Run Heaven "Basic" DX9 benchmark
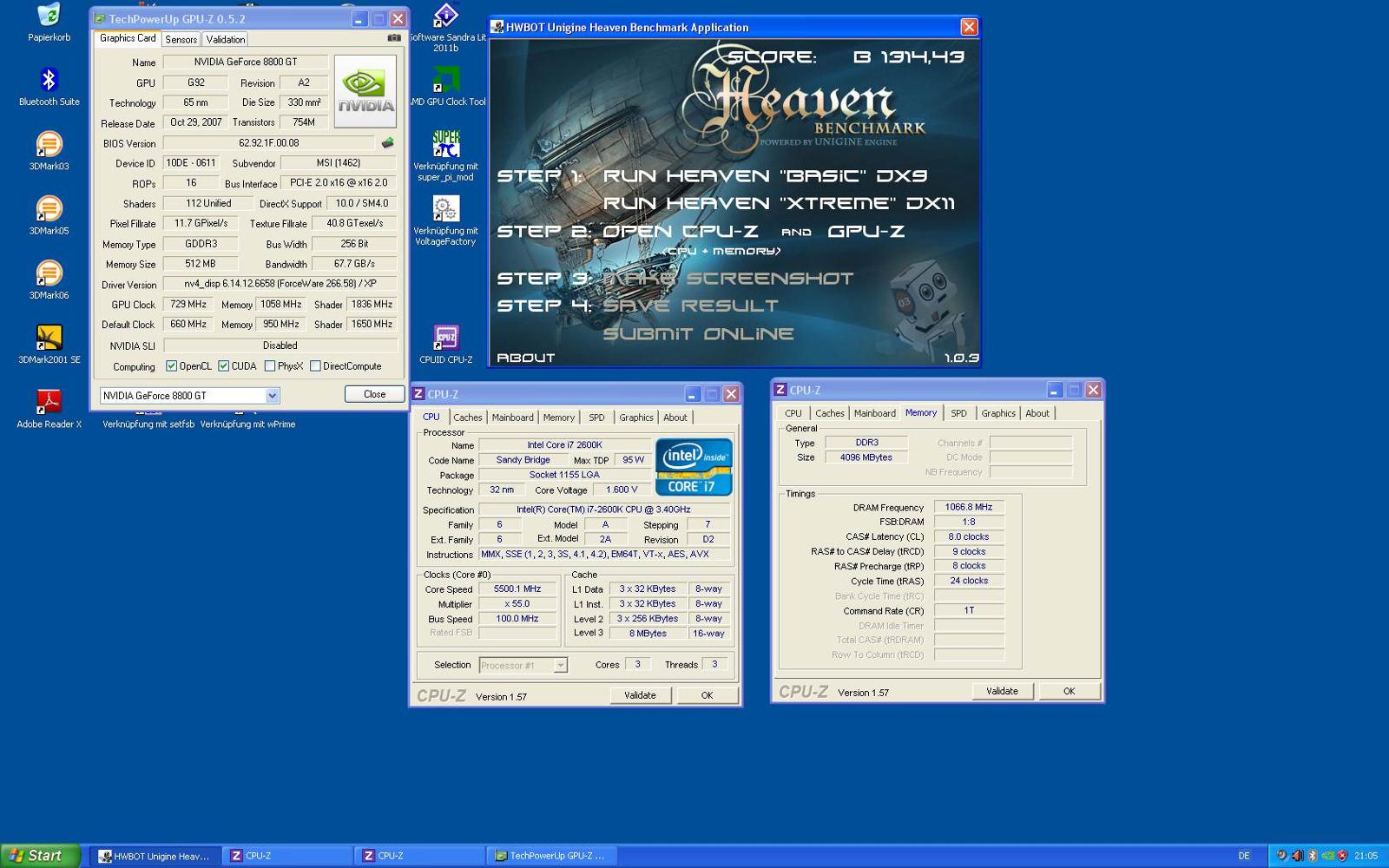Screen dimensions: 1389x868 click(x=765, y=175)
